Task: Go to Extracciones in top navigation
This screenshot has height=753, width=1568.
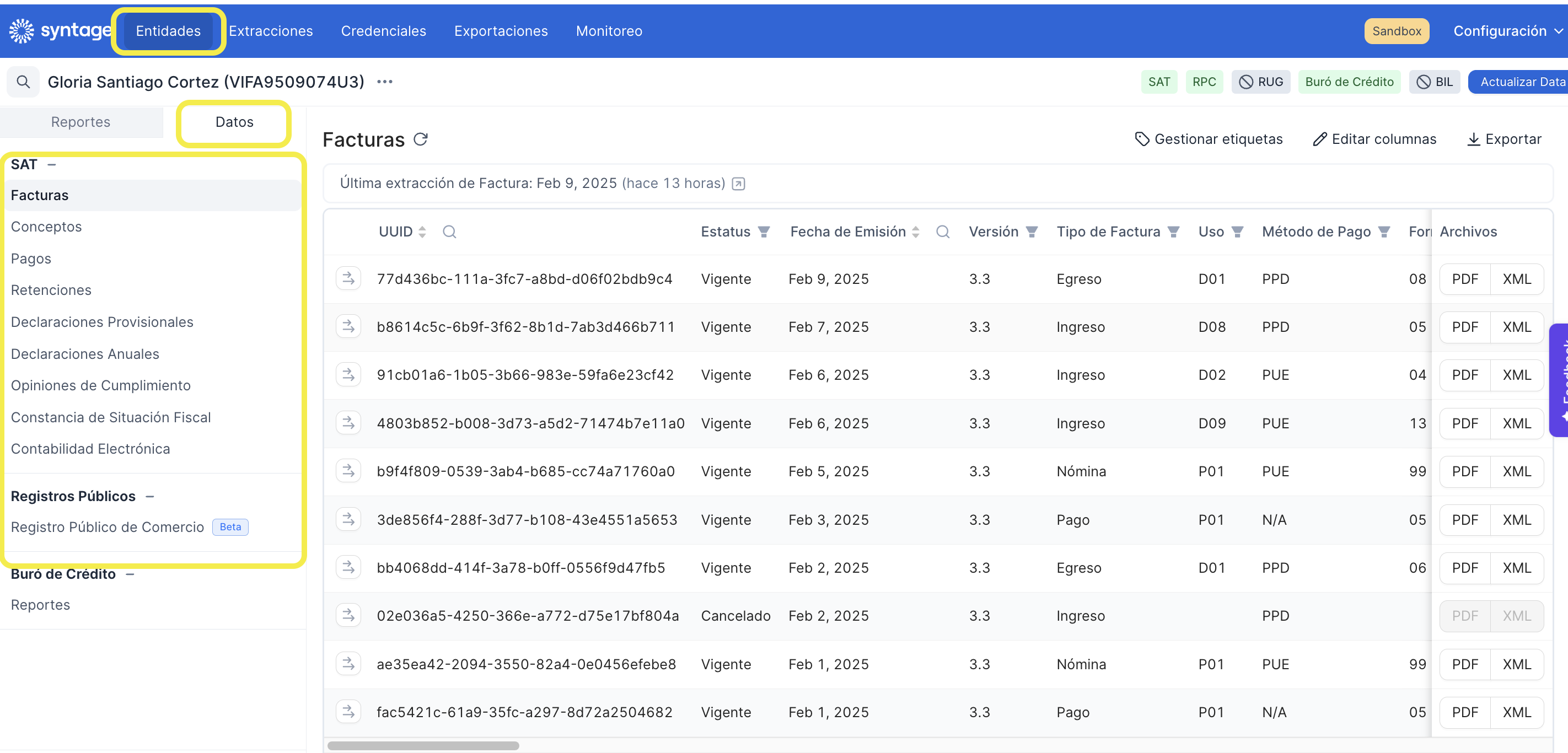Action: [271, 30]
